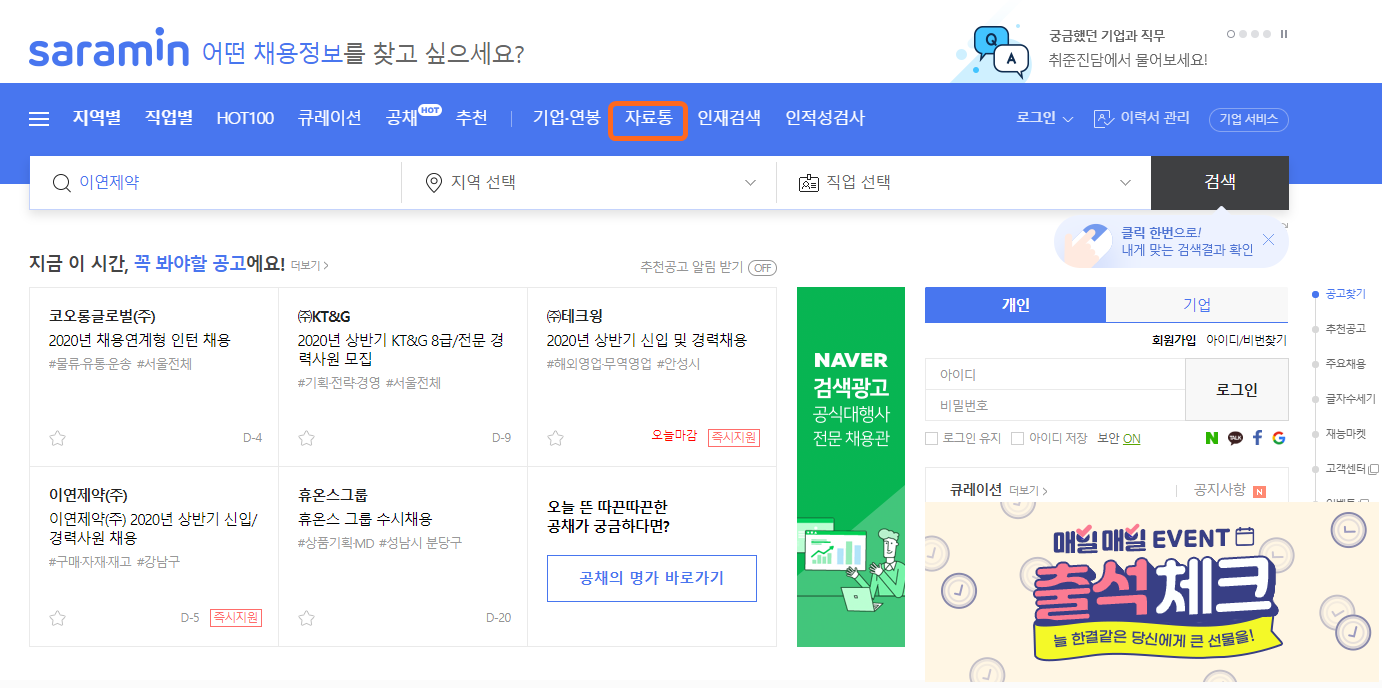Click the 기업 서비스 button

coord(1249,119)
